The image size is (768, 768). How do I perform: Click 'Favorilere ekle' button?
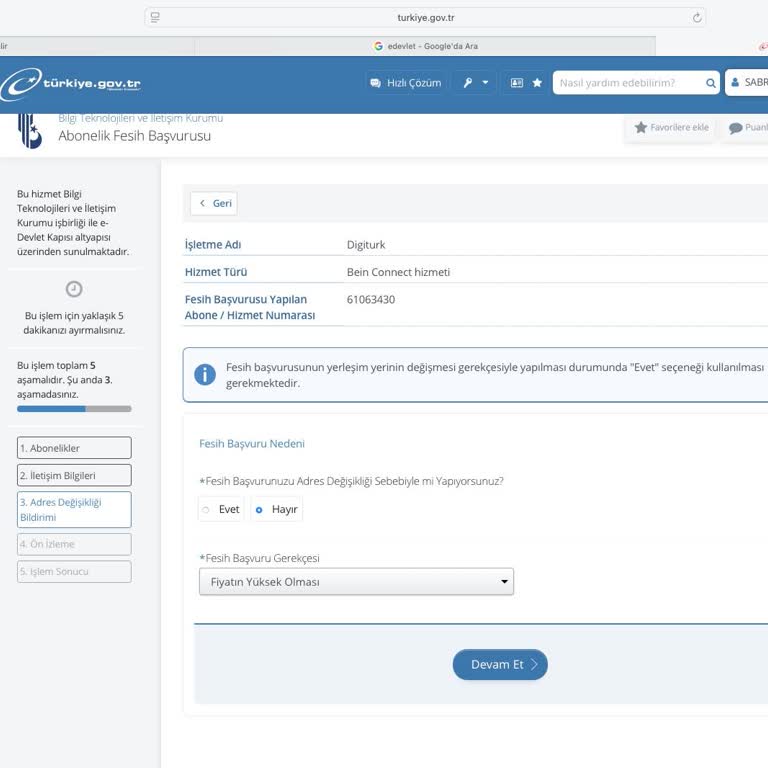(672, 127)
